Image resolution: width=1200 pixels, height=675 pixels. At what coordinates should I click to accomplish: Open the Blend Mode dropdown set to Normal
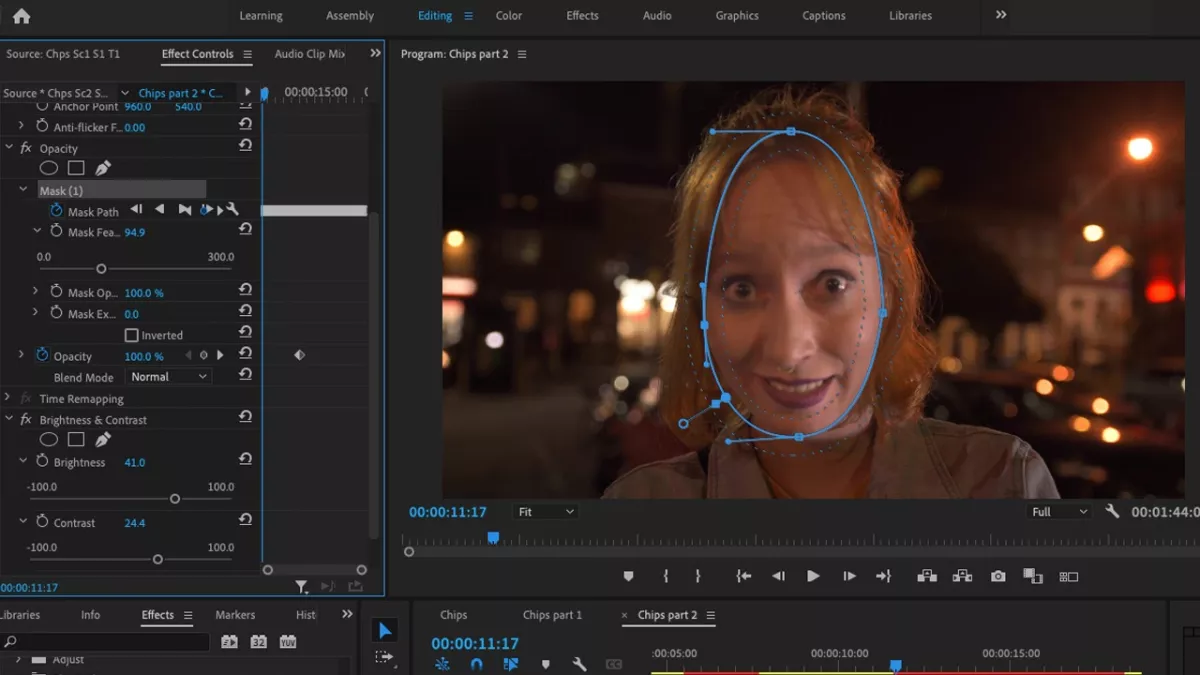[168, 376]
